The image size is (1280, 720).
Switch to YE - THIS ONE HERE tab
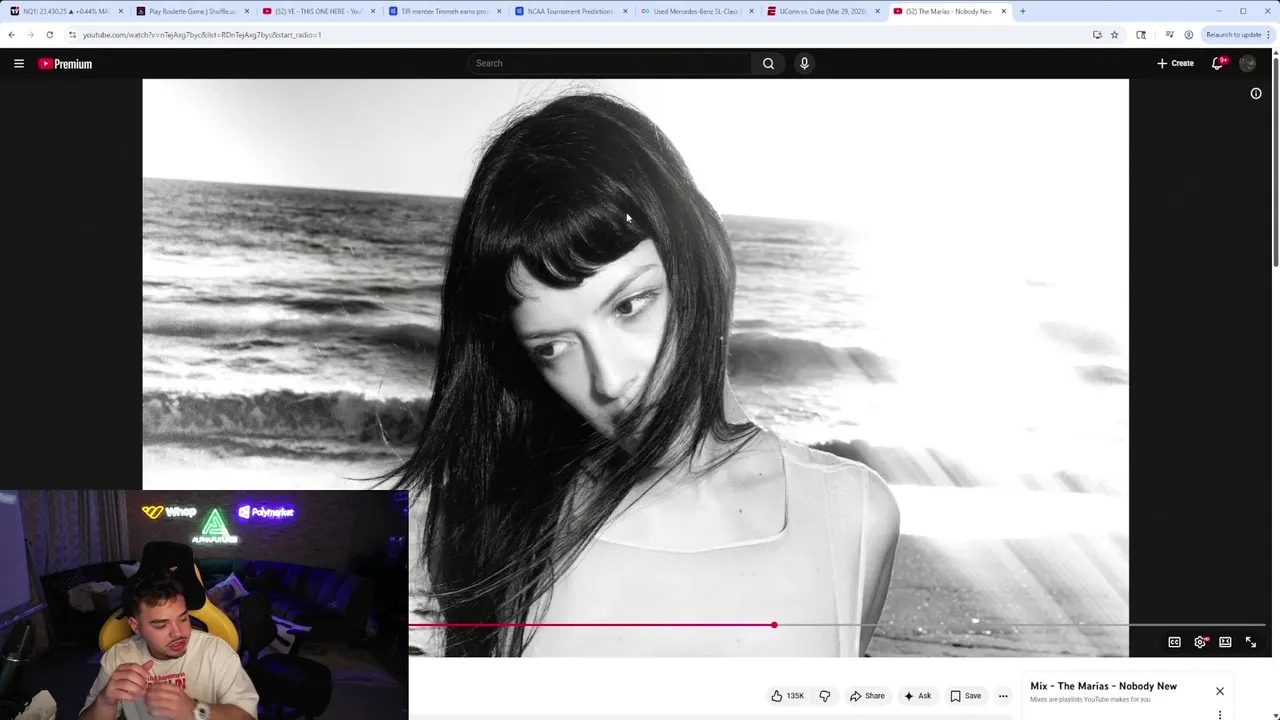[319, 11]
